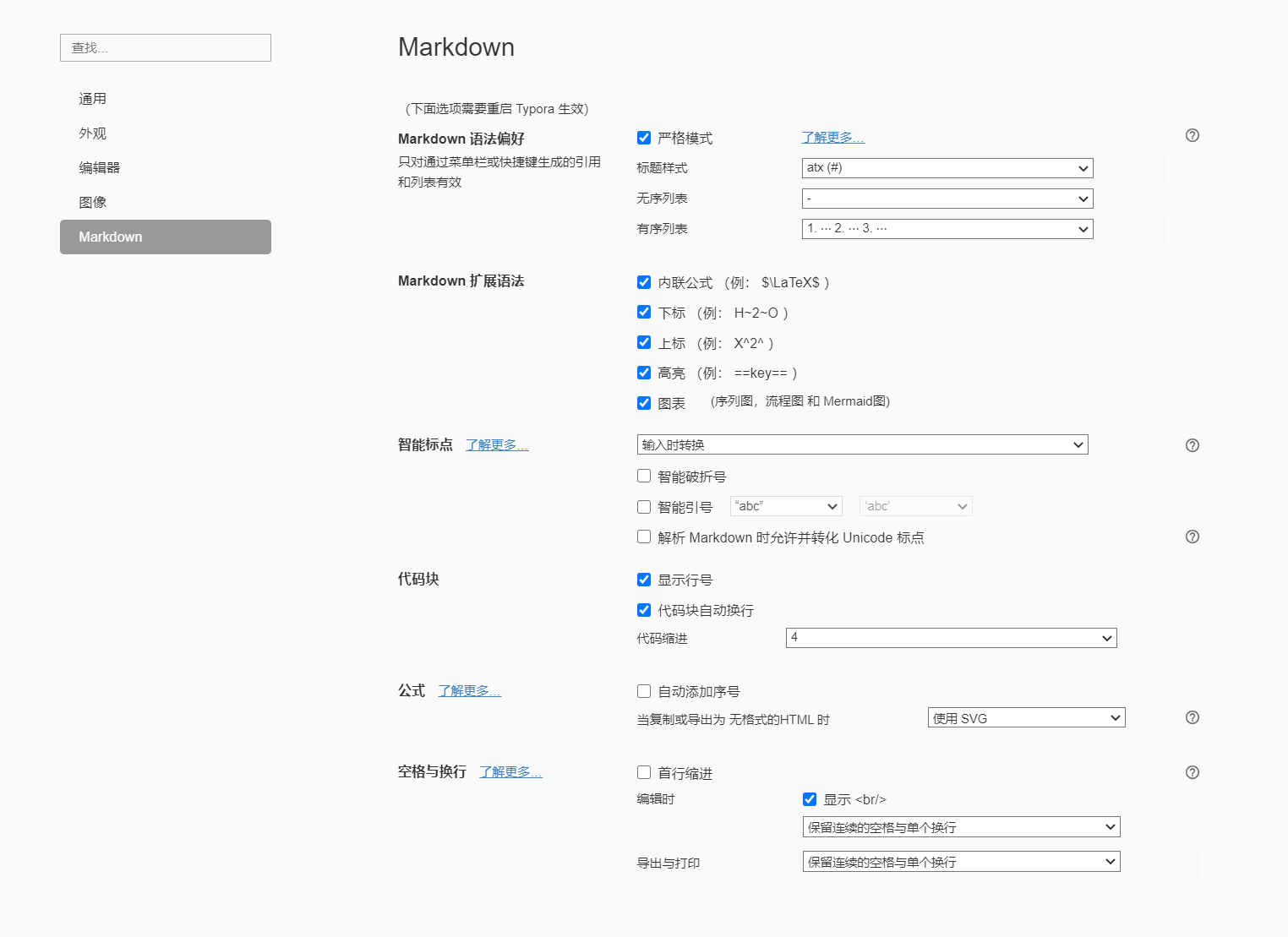Open 编辑时 保留连续的空格与单个换行 dropdown
The width and height of the screenshot is (1288, 937).
pos(962,827)
